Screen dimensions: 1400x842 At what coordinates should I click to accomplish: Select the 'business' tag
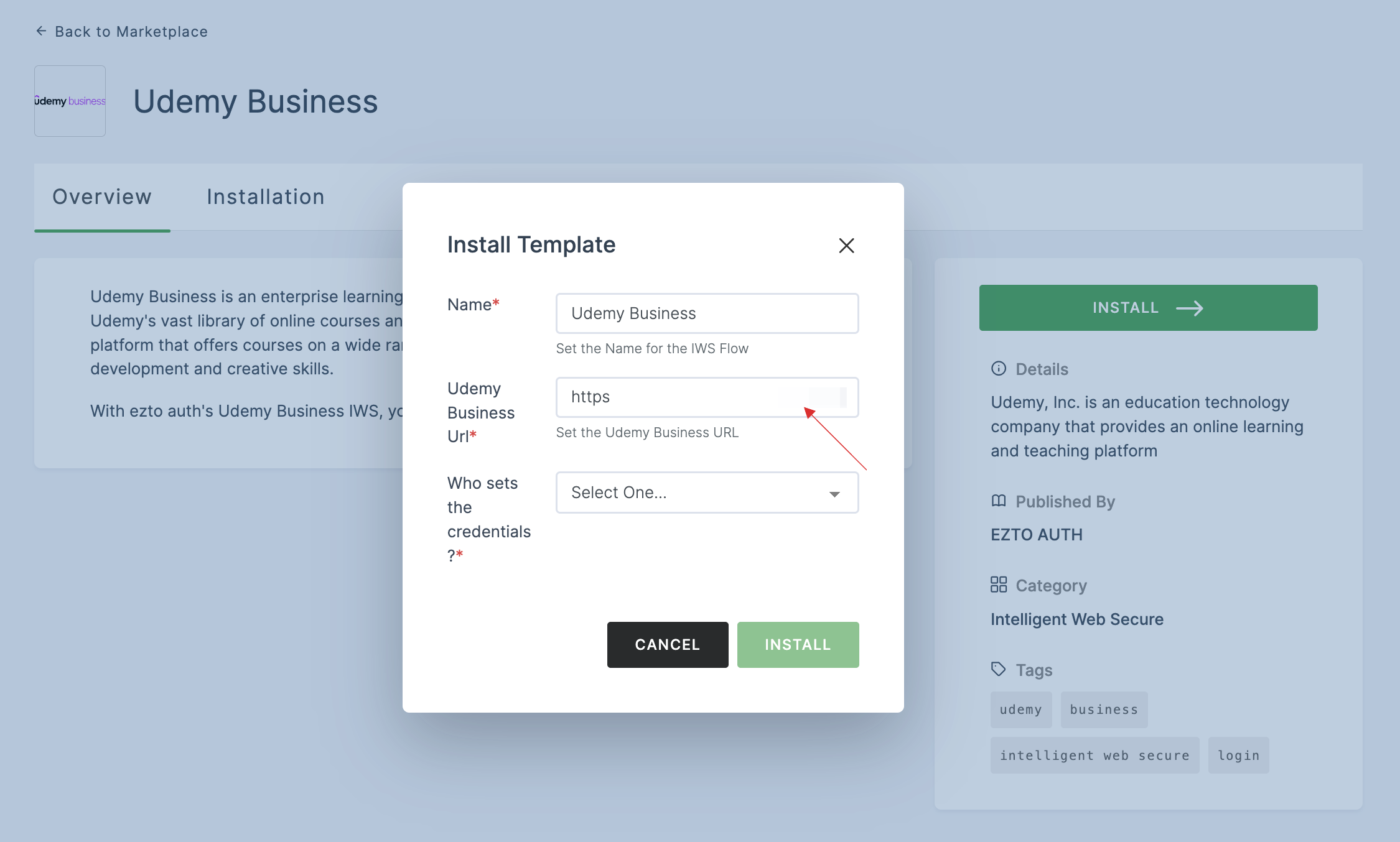1104,710
